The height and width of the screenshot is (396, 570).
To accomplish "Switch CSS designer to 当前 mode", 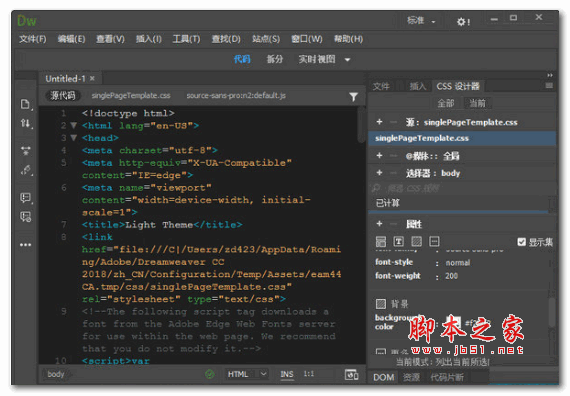I will coord(477,104).
